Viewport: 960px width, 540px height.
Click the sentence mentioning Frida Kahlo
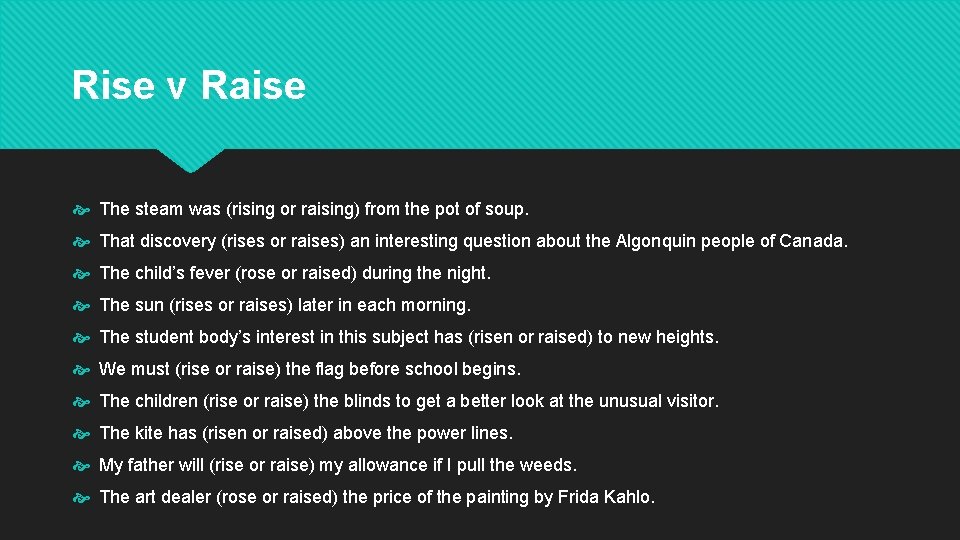point(377,497)
